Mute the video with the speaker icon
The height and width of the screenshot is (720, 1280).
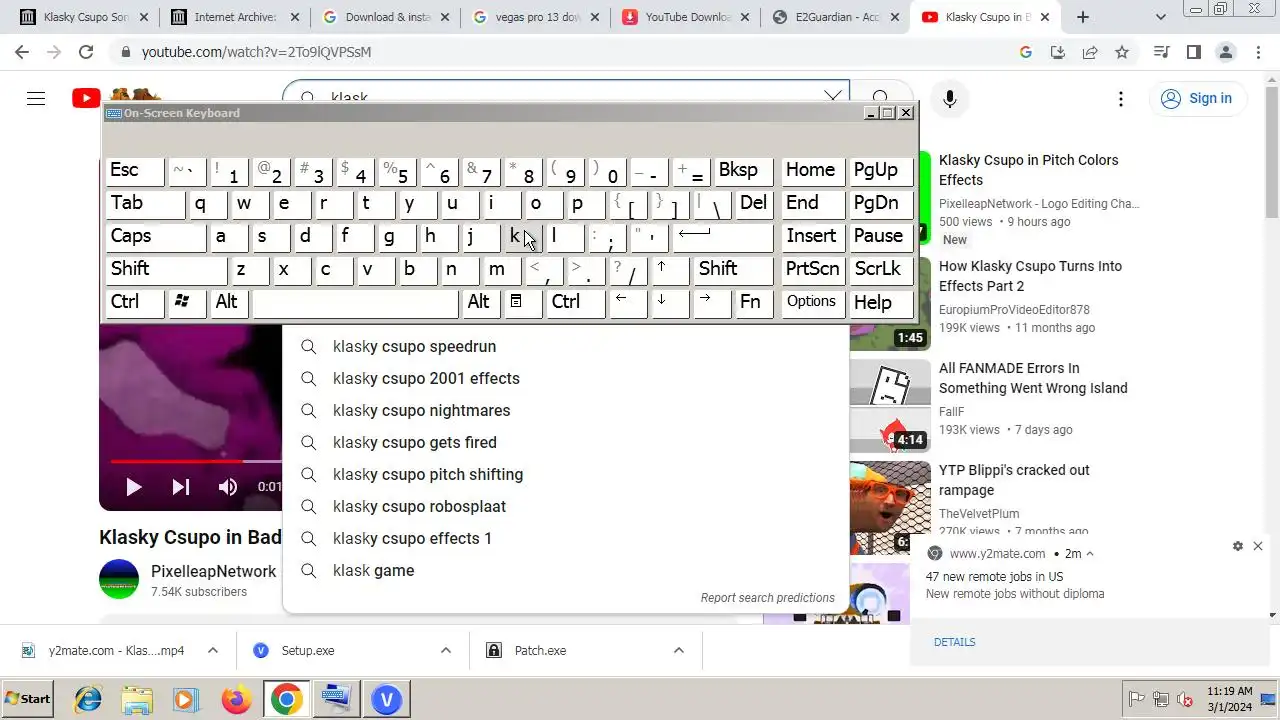pos(228,487)
